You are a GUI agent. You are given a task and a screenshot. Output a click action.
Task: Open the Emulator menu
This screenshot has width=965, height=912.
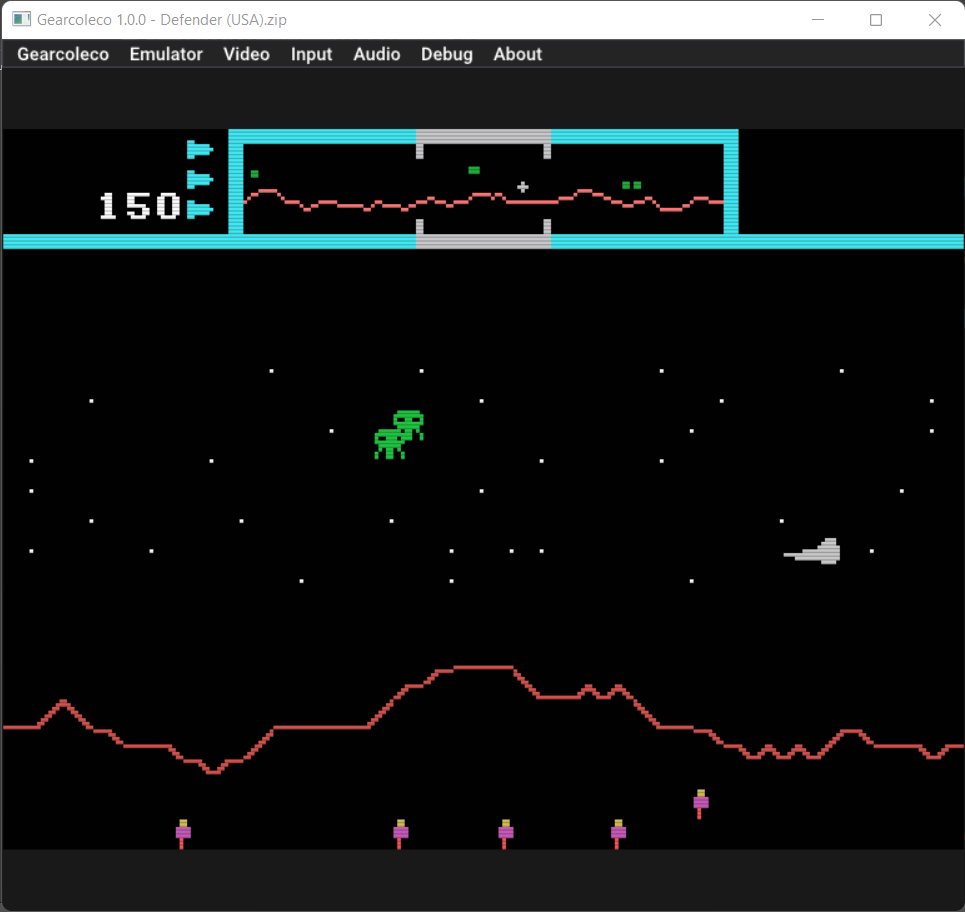(x=166, y=54)
